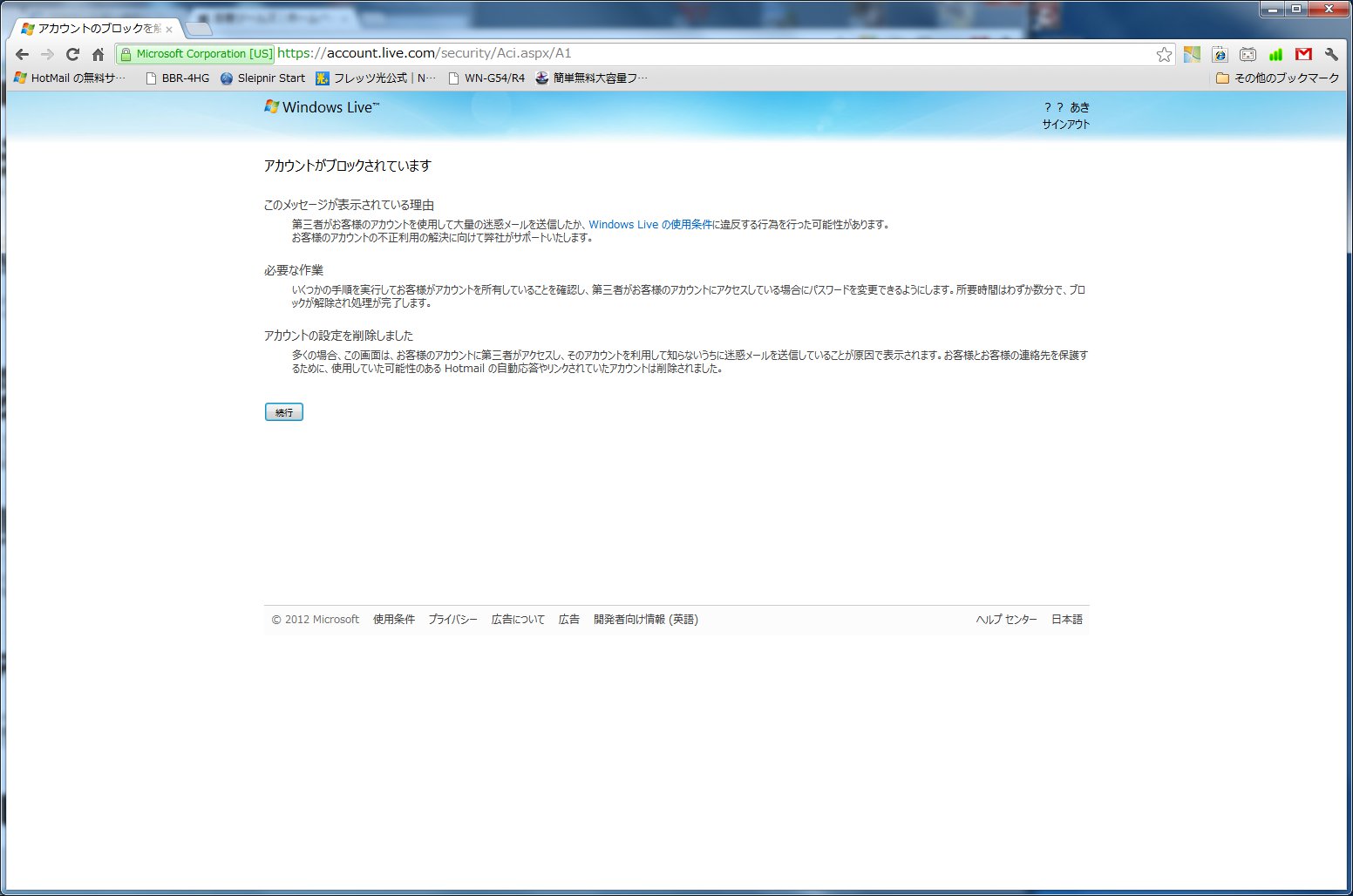Image resolution: width=1353 pixels, height=896 pixels.
Task: Select the account block tab
Action: pos(96,29)
